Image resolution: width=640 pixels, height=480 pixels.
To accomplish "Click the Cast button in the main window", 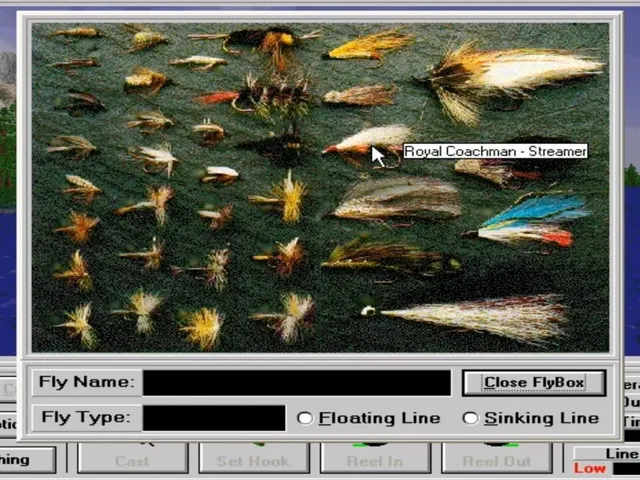I will [132, 459].
